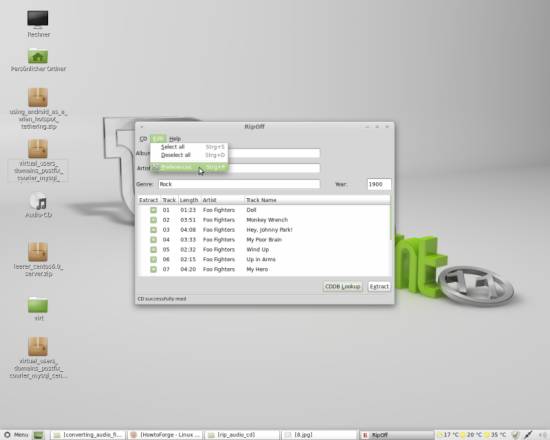Show desktop via panel icon beside Menu
Screen dimensions: 550x440
pyautogui.click(x=39, y=435)
